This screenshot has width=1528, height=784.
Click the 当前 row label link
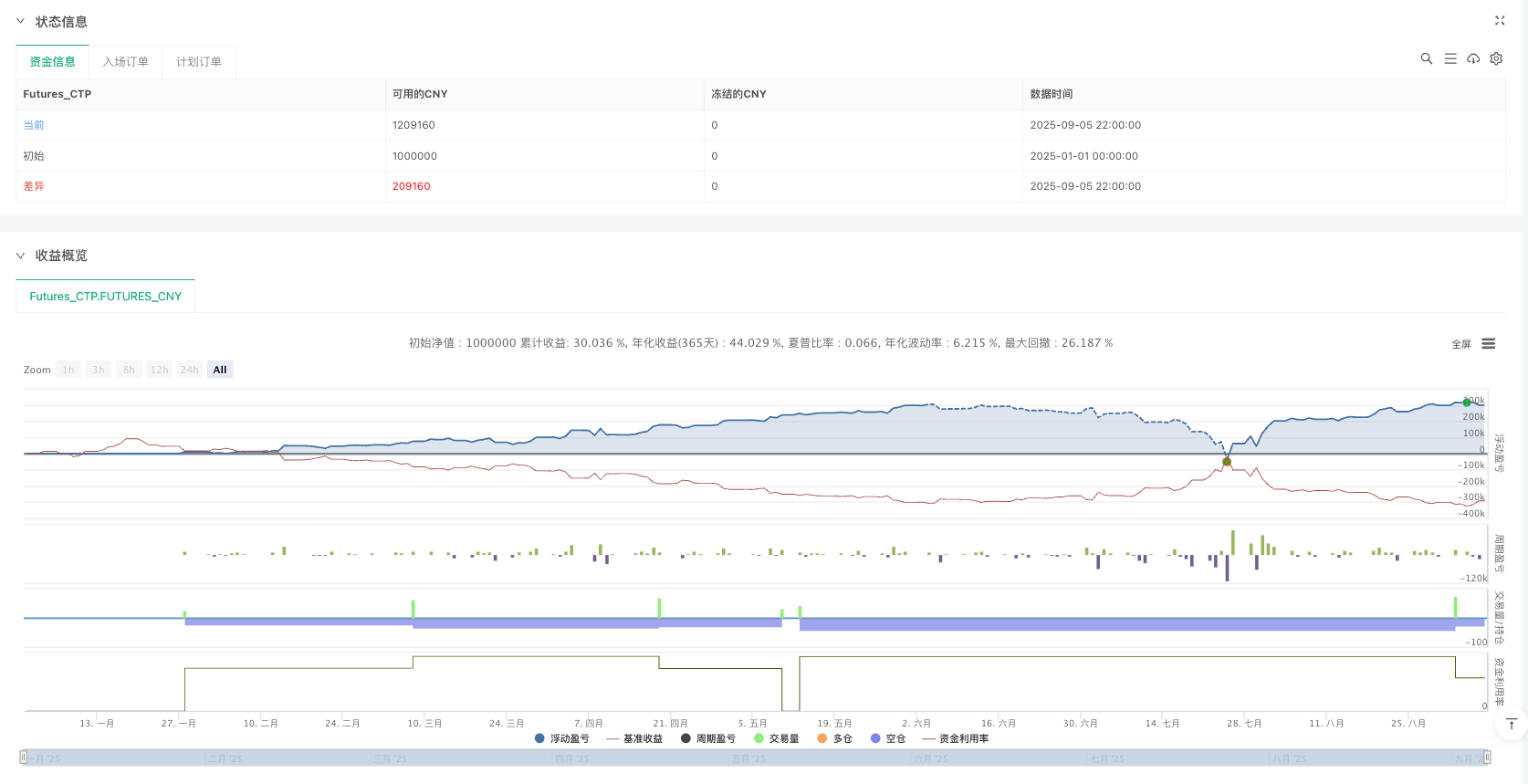coord(34,125)
